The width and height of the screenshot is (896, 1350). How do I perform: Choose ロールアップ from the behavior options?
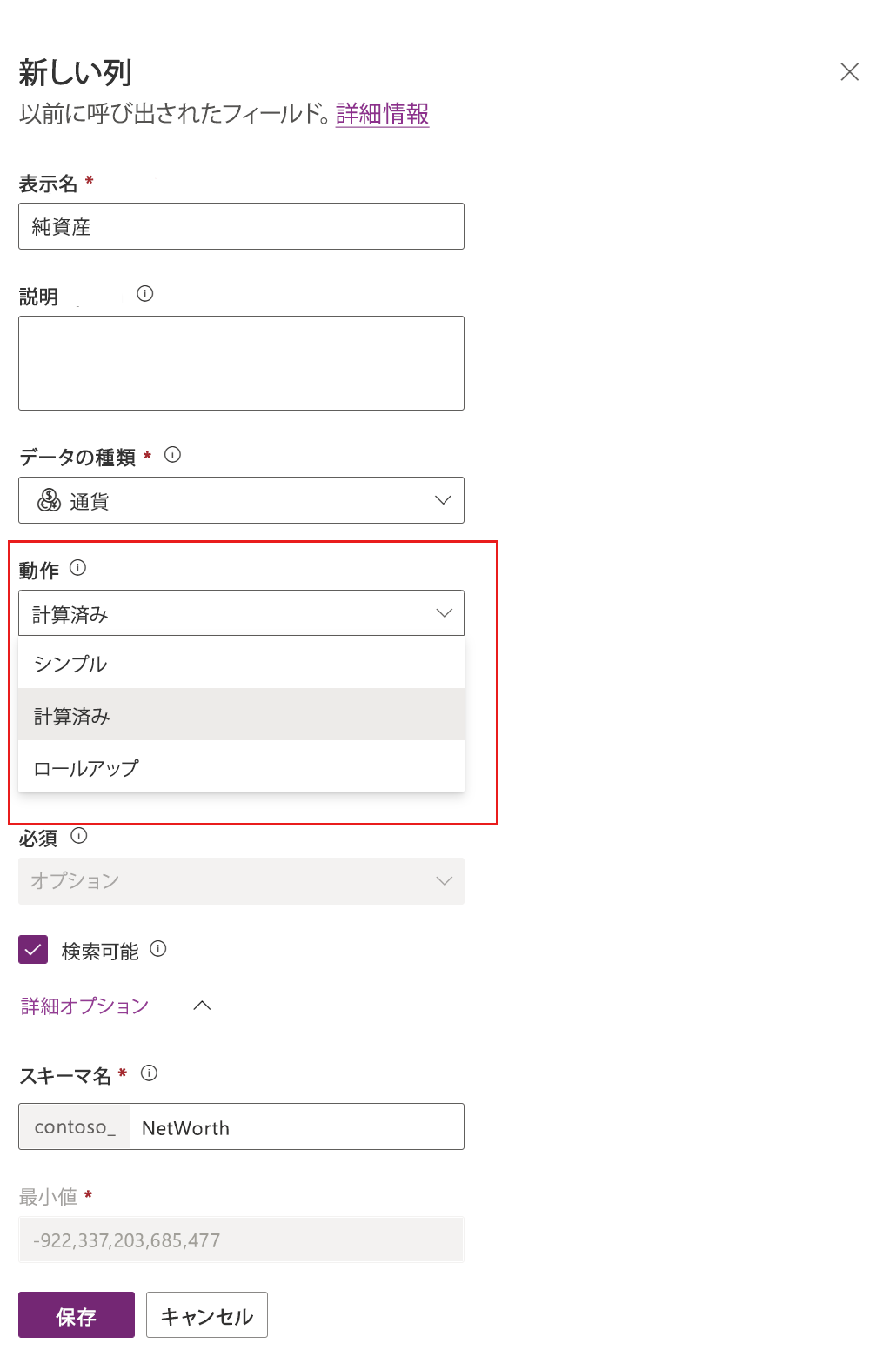[x=242, y=766]
